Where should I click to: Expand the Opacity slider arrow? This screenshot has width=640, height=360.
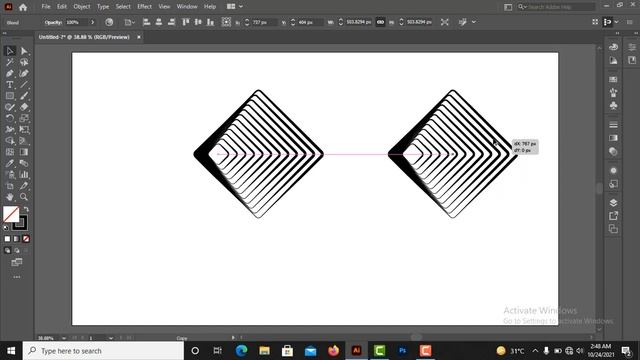[93, 22]
